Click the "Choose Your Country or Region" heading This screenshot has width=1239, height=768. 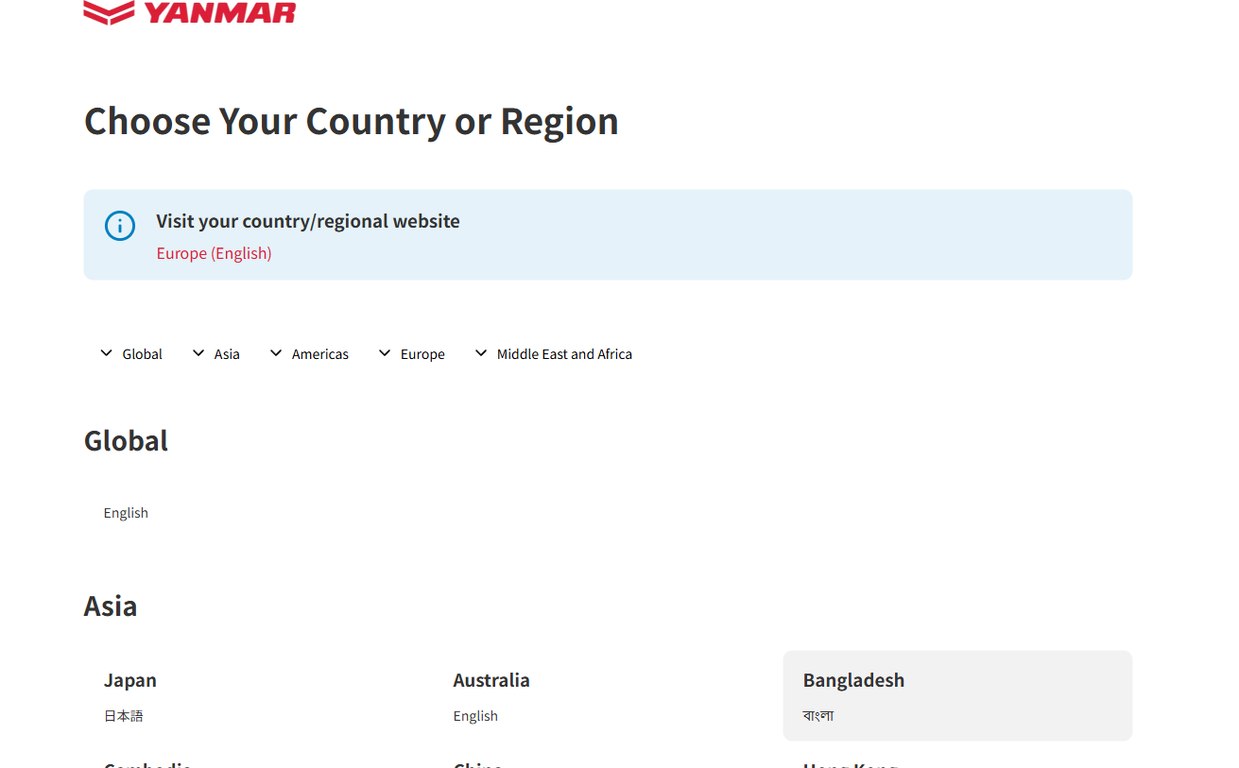351,121
